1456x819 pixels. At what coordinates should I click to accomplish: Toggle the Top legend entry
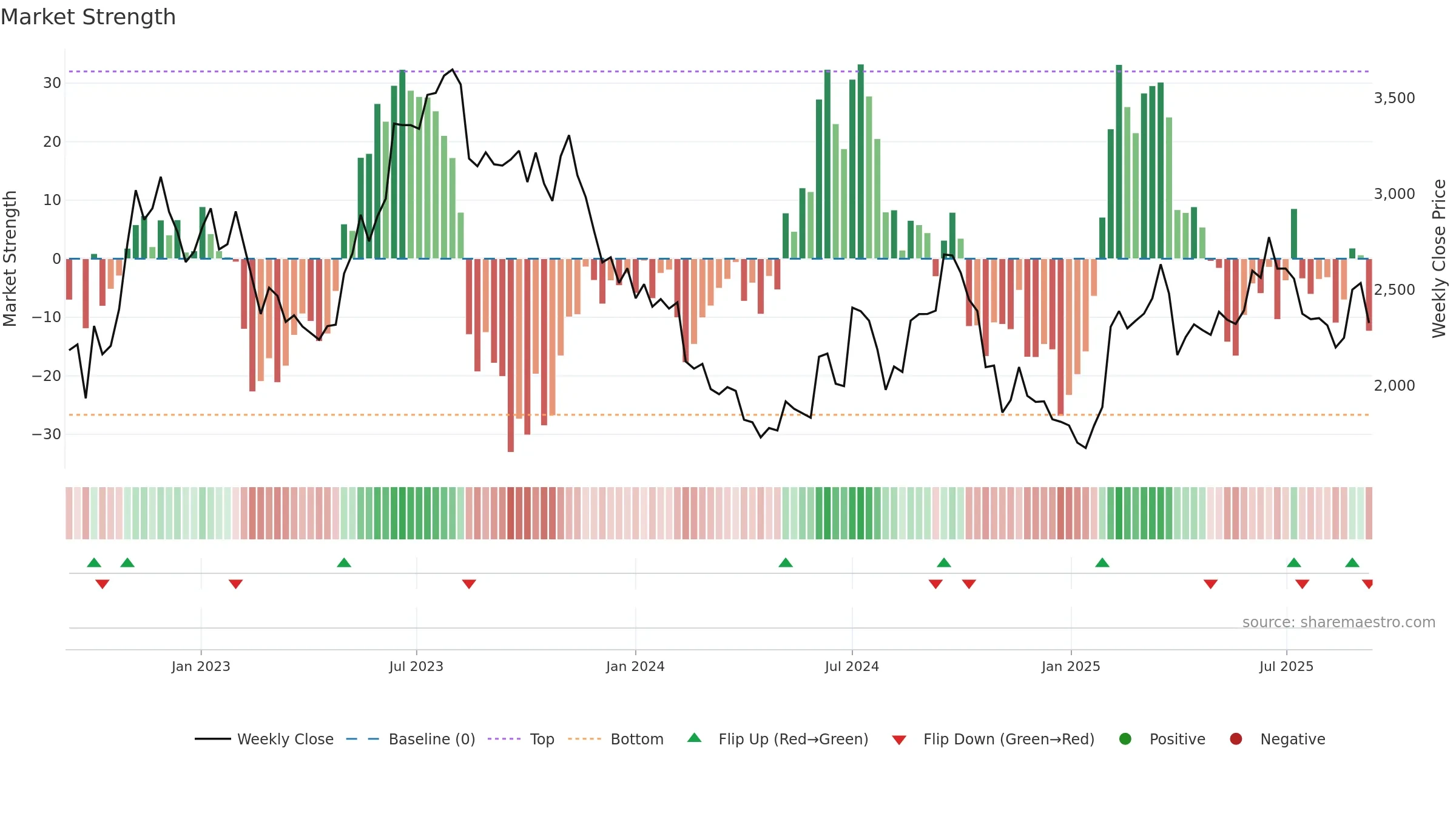click(x=521, y=739)
